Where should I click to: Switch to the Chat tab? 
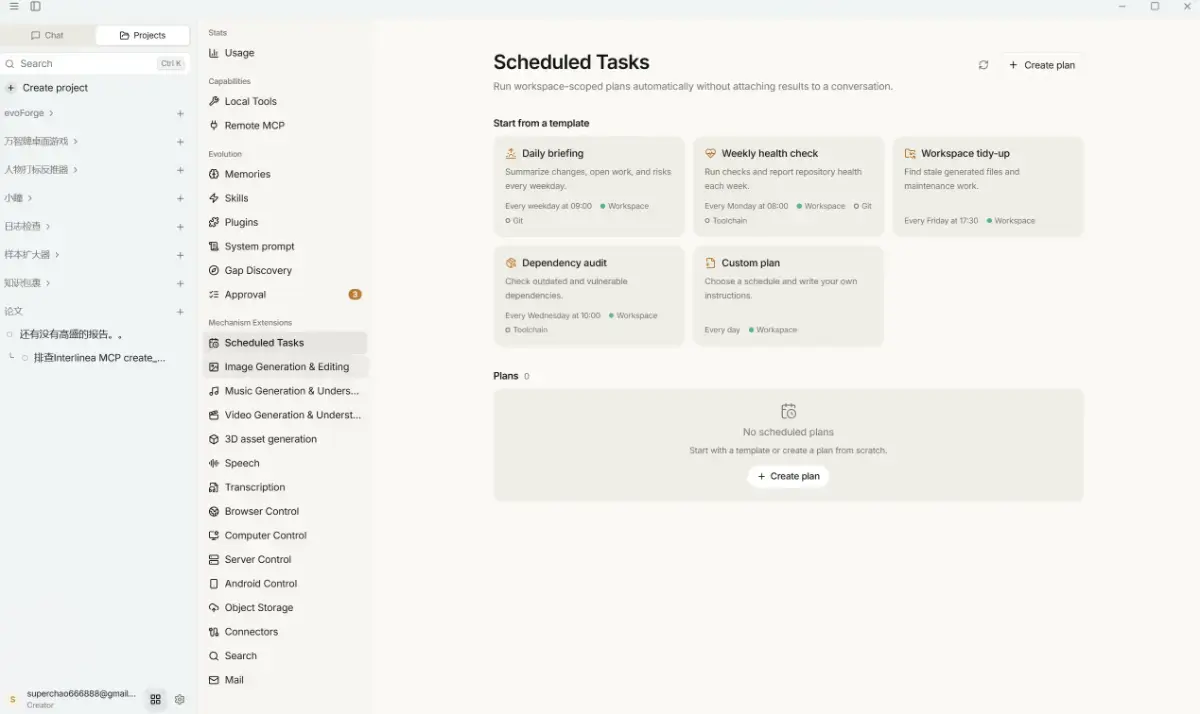pos(48,35)
